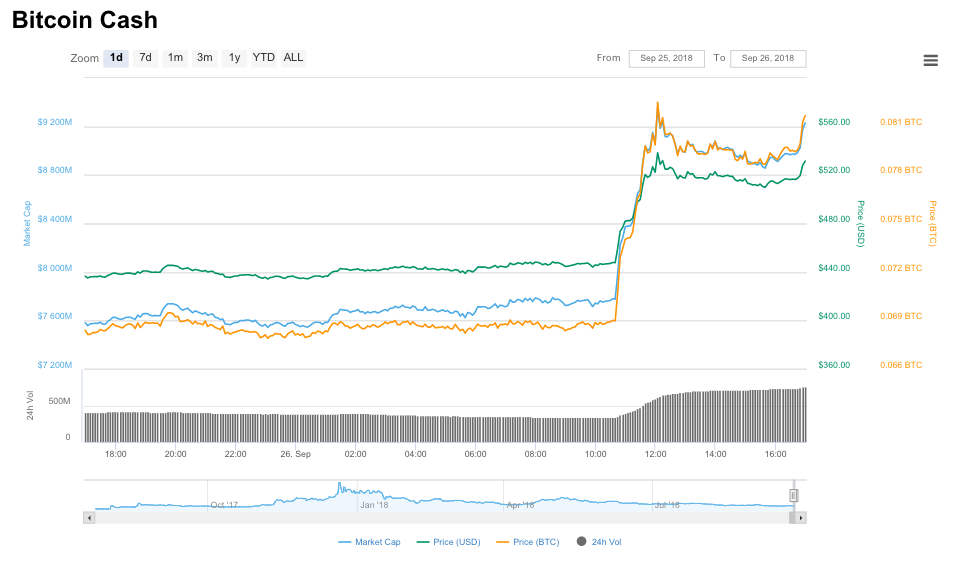The height and width of the screenshot is (567, 961).
Task: Click the Market Cap vertical axis title
Action: pyautogui.click(x=27, y=224)
